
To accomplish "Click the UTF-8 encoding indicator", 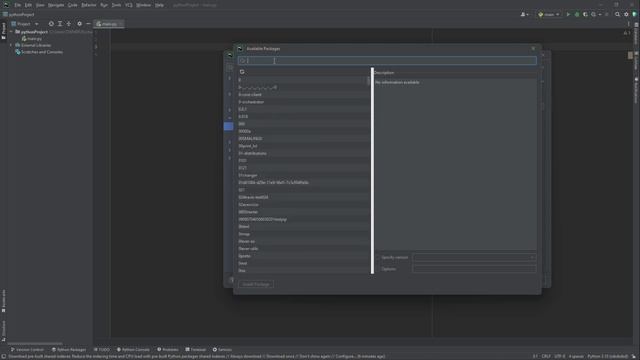I will click(560, 357).
